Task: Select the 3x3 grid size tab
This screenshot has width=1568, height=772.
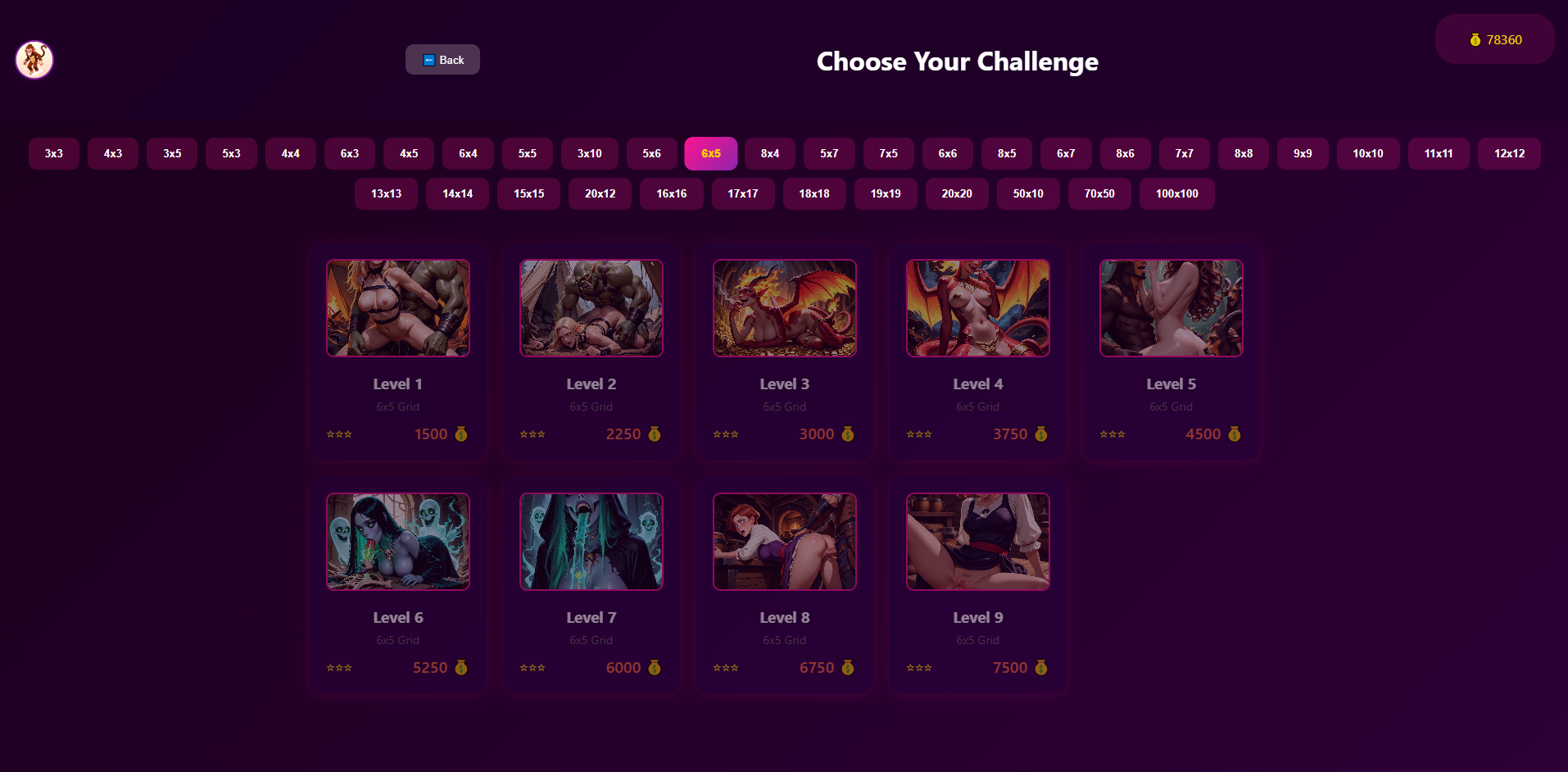Action: [54, 153]
